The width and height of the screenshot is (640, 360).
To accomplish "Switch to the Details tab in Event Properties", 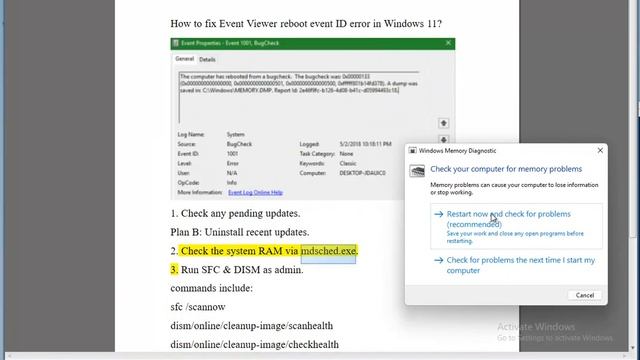I will point(207,60).
